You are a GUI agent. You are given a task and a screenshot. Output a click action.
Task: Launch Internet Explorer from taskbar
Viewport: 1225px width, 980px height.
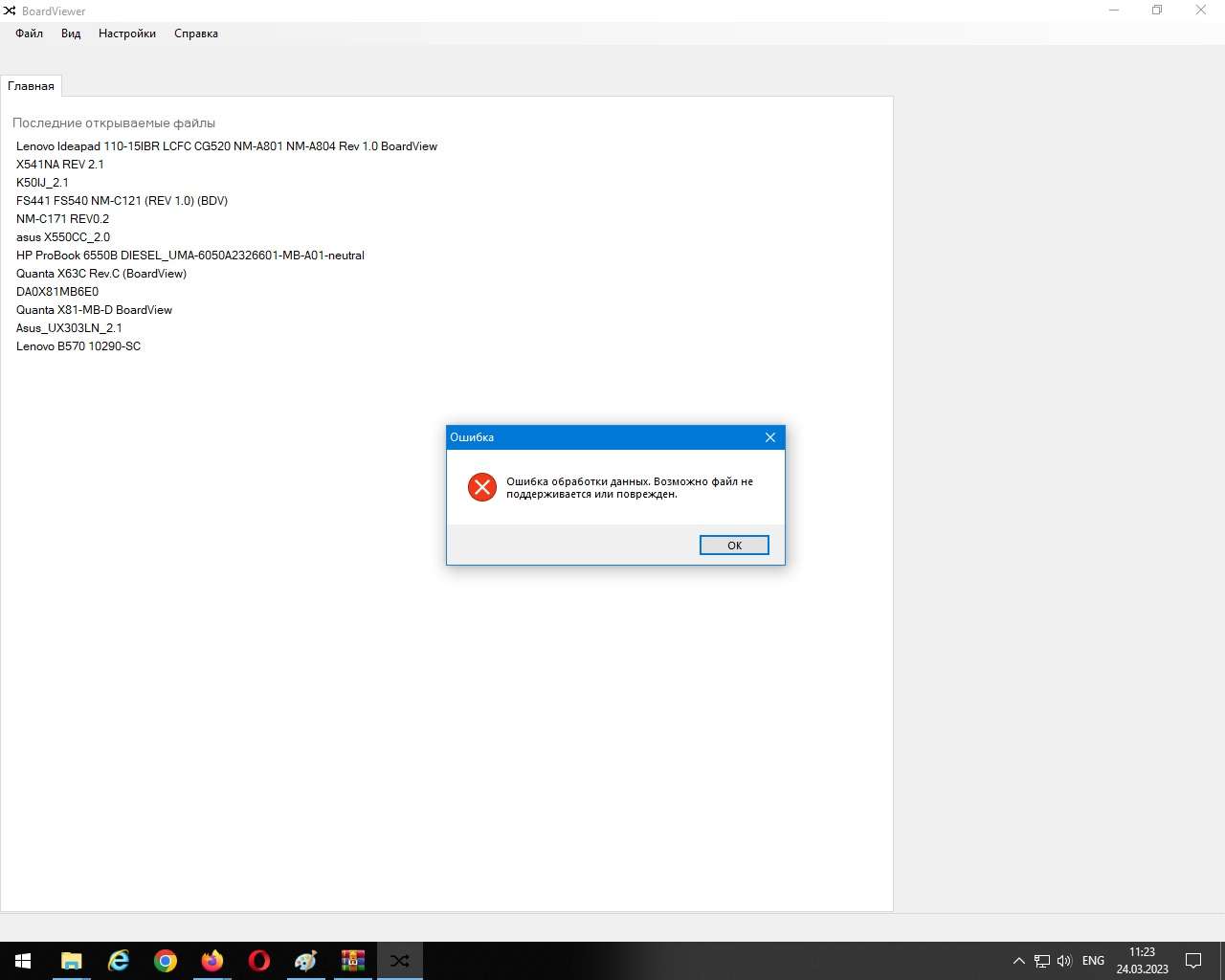(118, 961)
